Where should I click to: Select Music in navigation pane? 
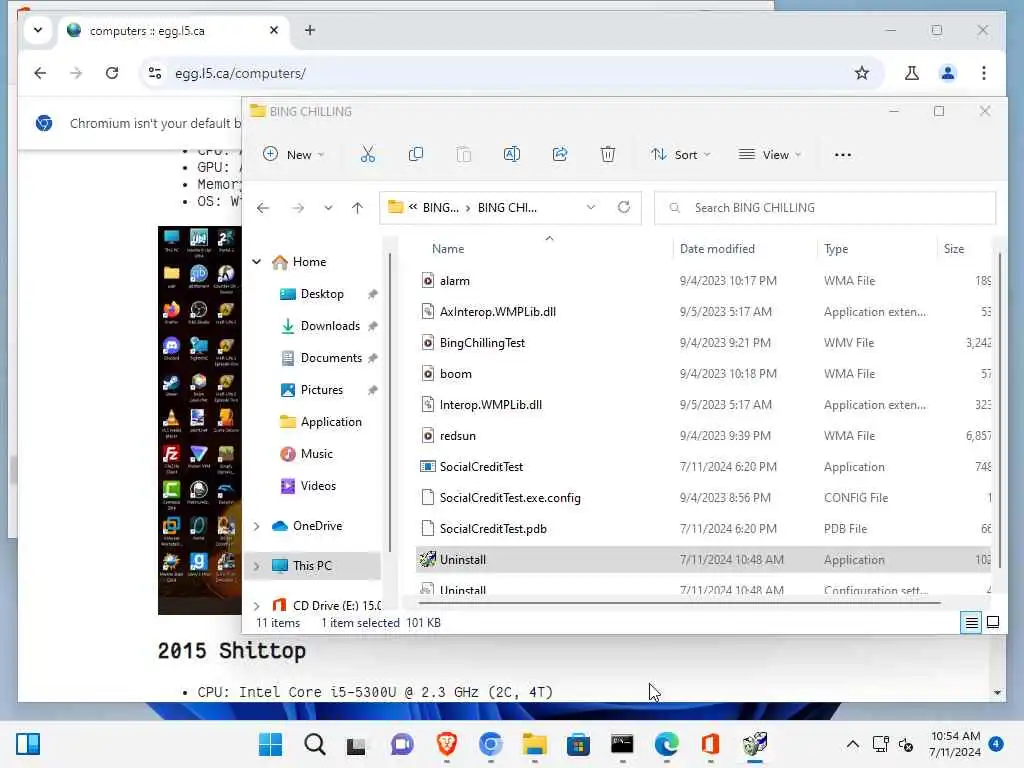tap(317, 454)
